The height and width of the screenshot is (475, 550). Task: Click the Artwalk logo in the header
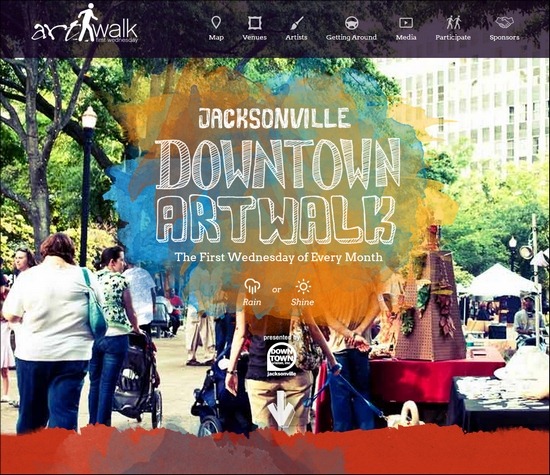(85, 24)
